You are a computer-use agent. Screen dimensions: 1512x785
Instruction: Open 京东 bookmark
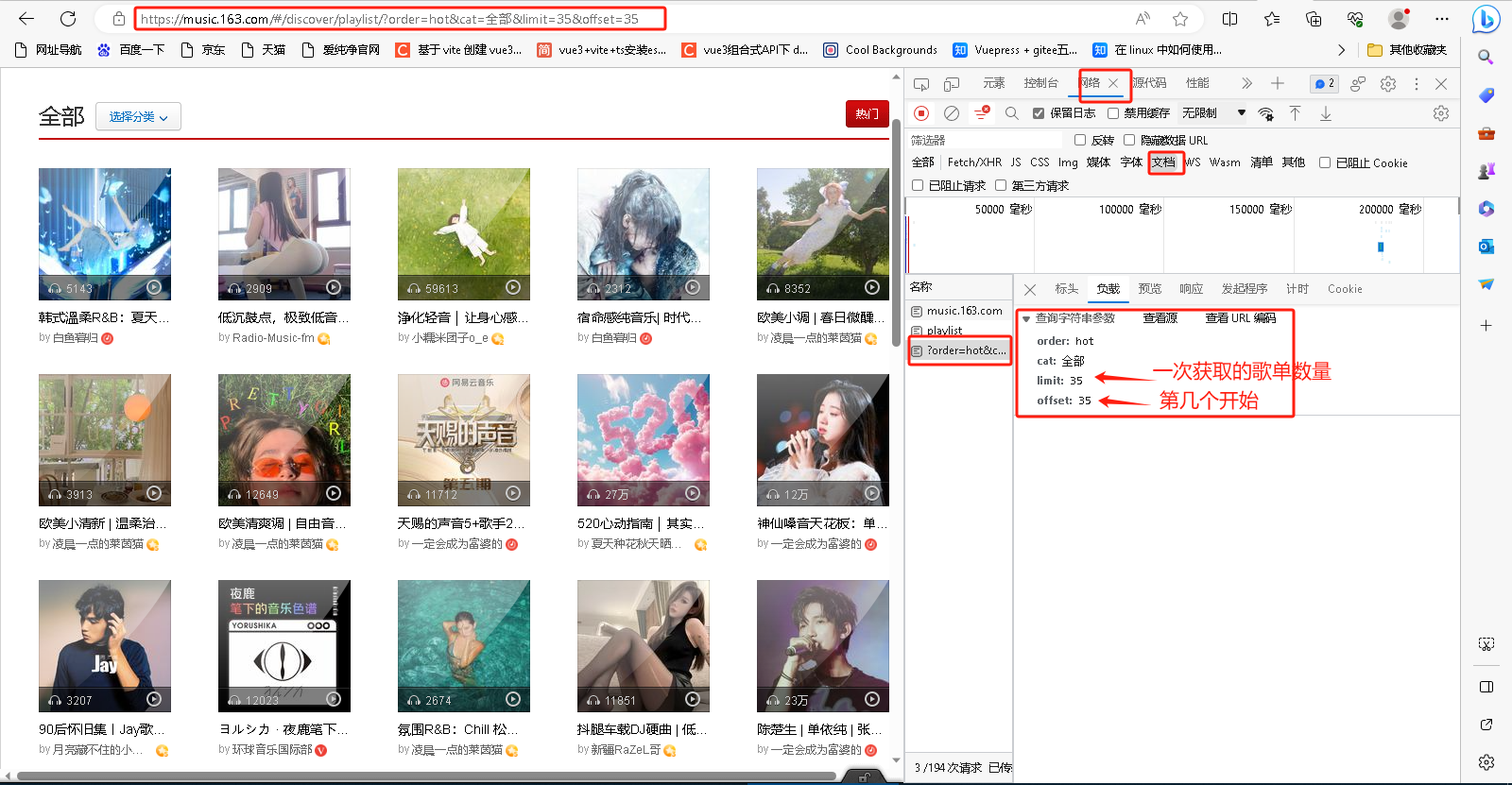pyautogui.click(x=204, y=50)
